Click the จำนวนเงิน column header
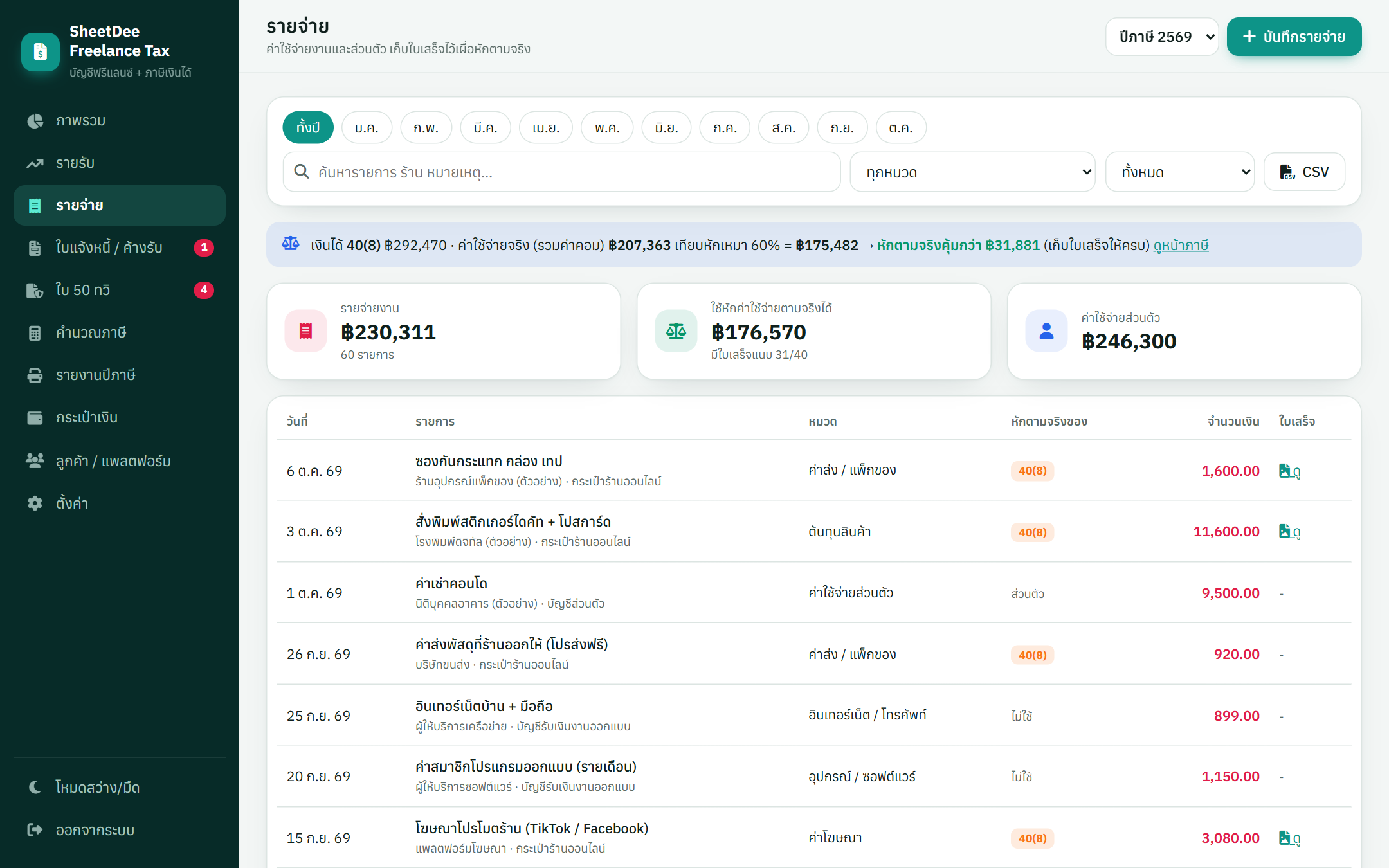The image size is (1389, 868). tap(1233, 421)
